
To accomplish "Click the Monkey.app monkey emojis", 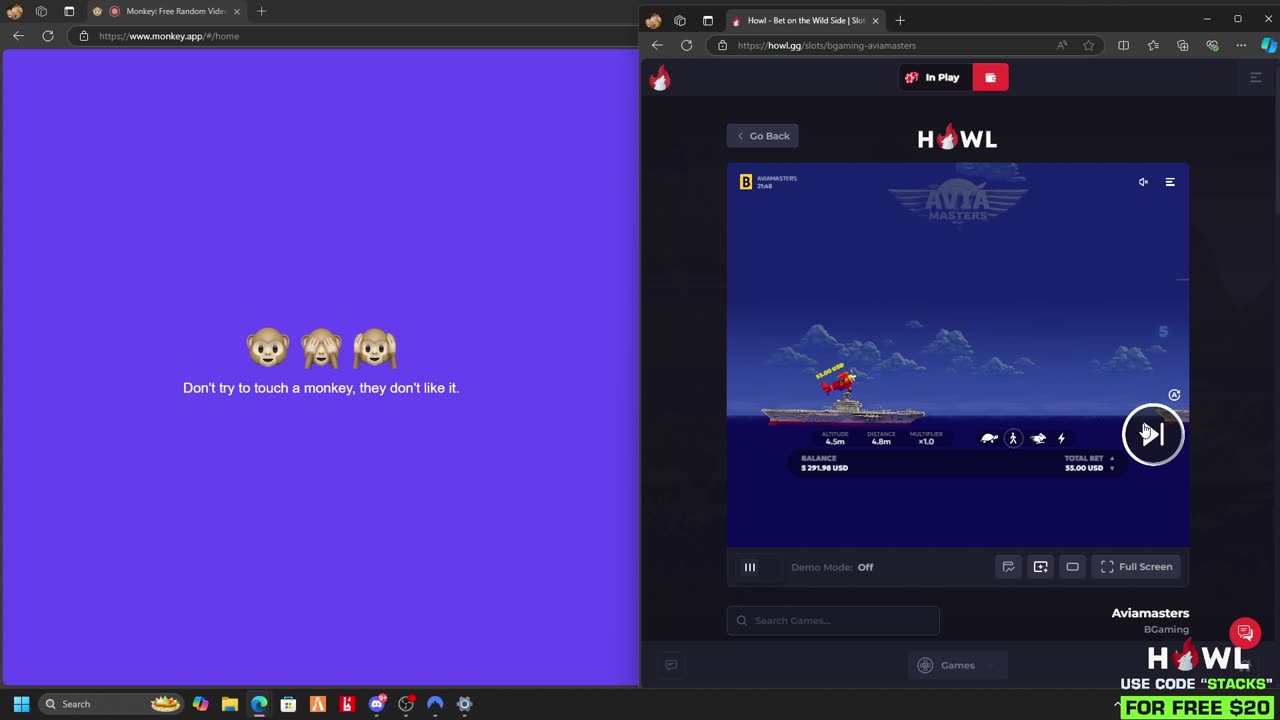I will 321,348.
